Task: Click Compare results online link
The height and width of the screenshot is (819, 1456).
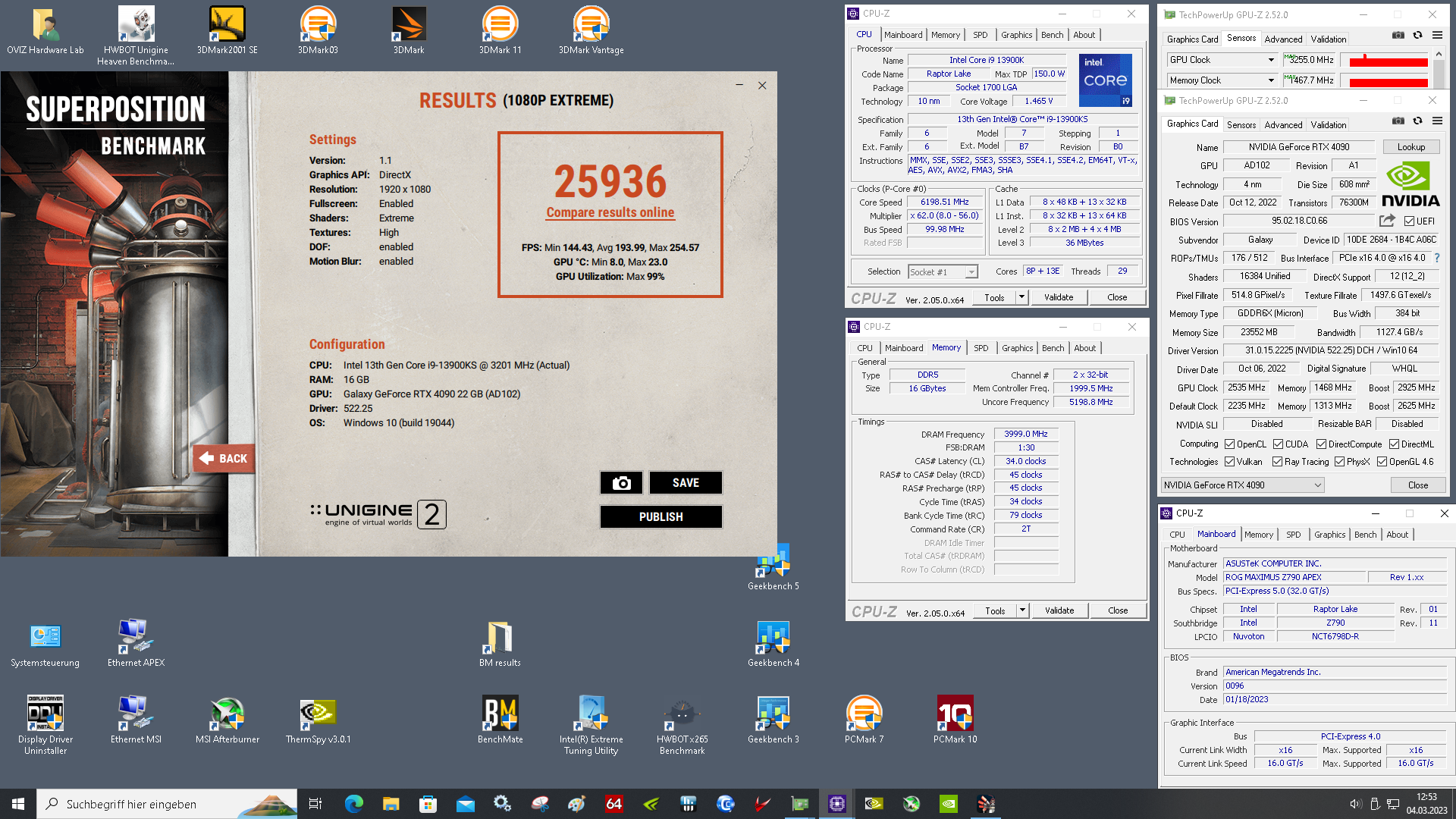Action: (610, 213)
